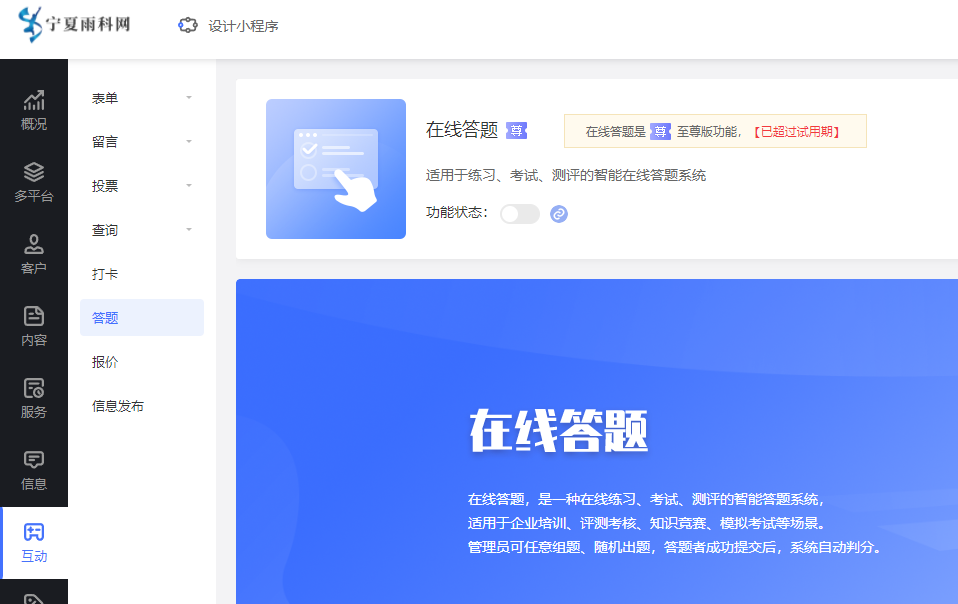Open the 信息 messages sidebar icon
This screenshot has width=958, height=604.
[x=34, y=471]
